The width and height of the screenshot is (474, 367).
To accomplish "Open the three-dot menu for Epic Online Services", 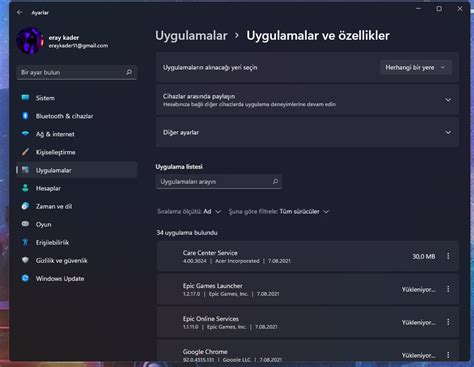I will point(448,322).
